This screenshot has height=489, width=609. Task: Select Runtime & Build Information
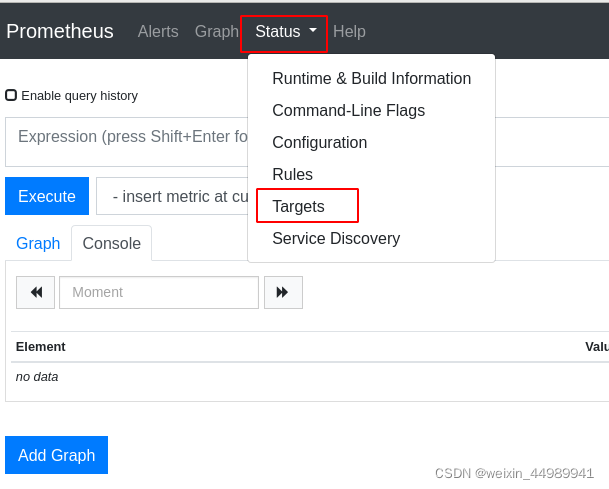pos(371,78)
